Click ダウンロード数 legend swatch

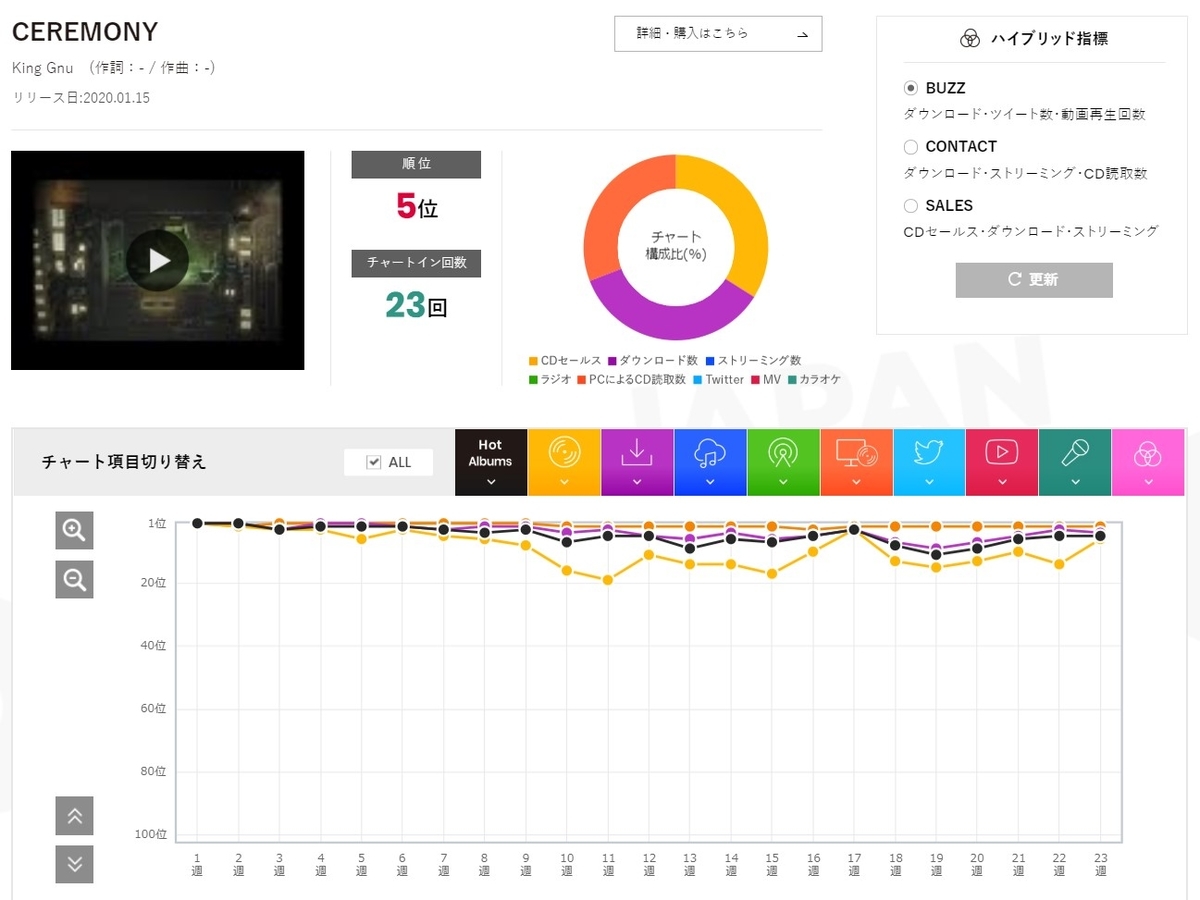[611, 361]
